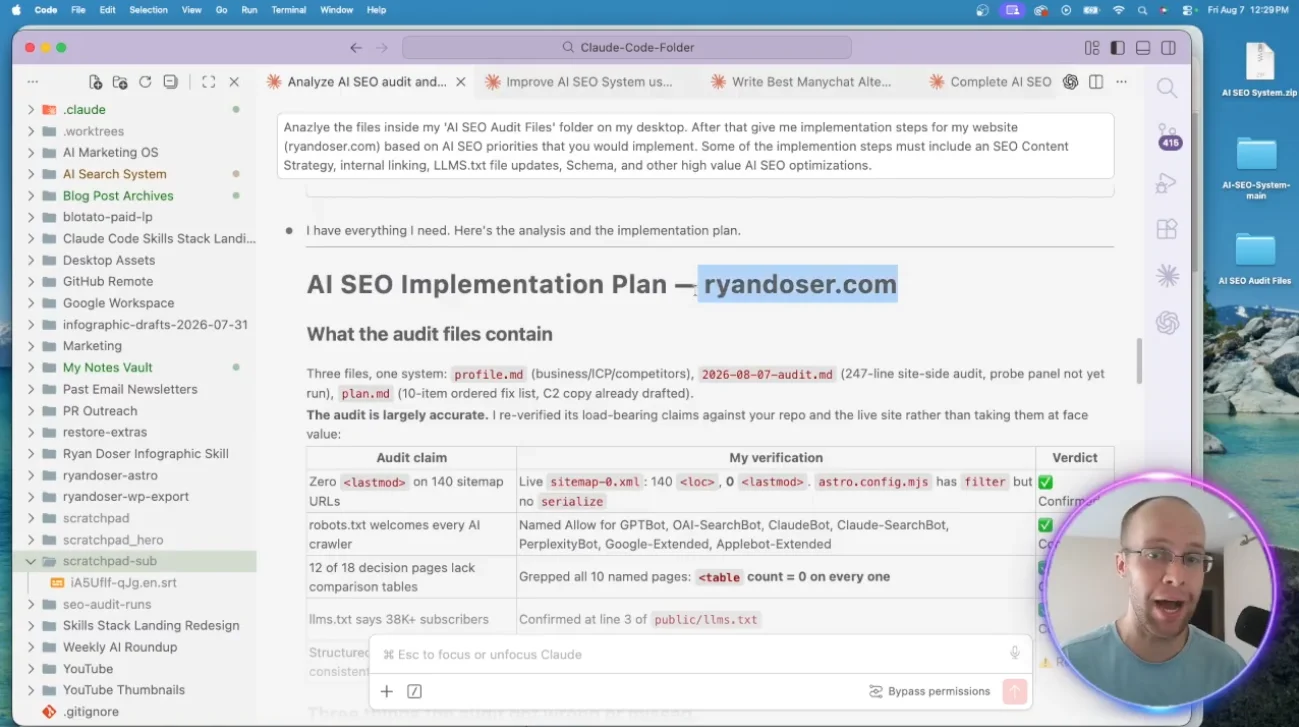Open the Apple menu
The height and width of the screenshot is (727, 1299).
[x=16, y=10]
